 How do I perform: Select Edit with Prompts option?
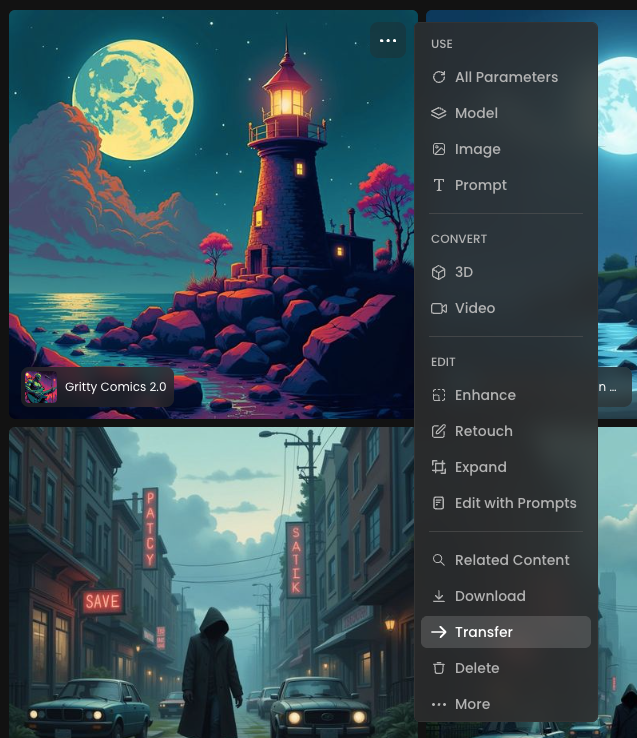click(x=514, y=503)
